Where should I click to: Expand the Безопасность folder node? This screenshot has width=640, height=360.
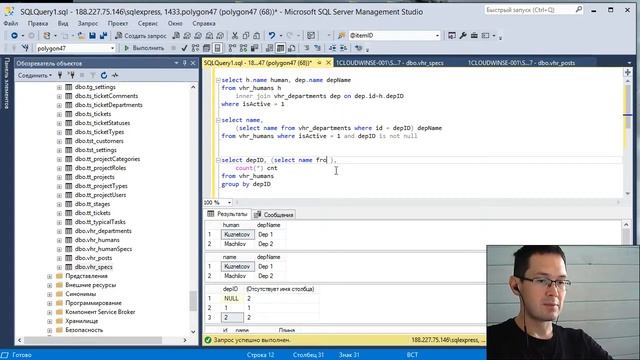[x=49, y=330]
